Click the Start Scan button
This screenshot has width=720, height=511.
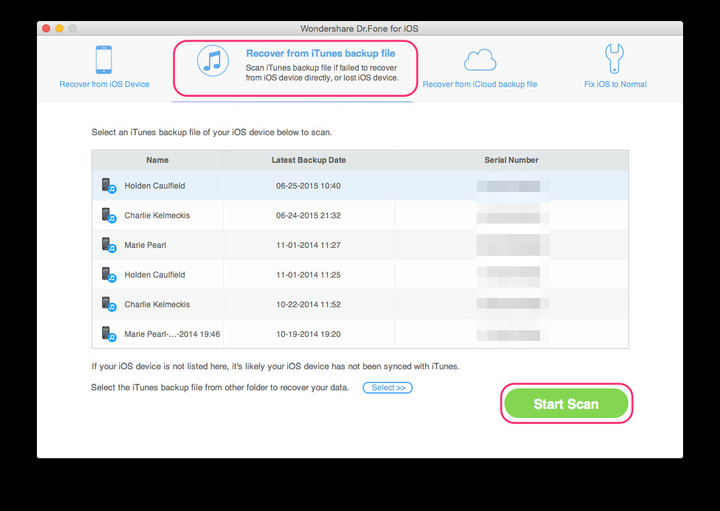(x=566, y=404)
